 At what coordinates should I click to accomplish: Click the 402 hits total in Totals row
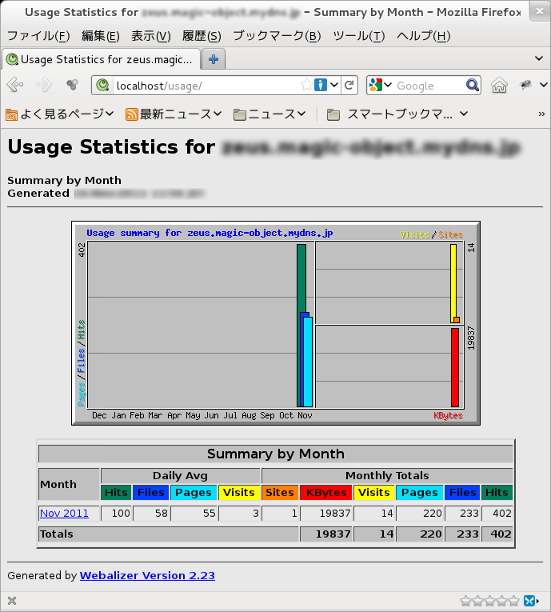click(x=497, y=534)
